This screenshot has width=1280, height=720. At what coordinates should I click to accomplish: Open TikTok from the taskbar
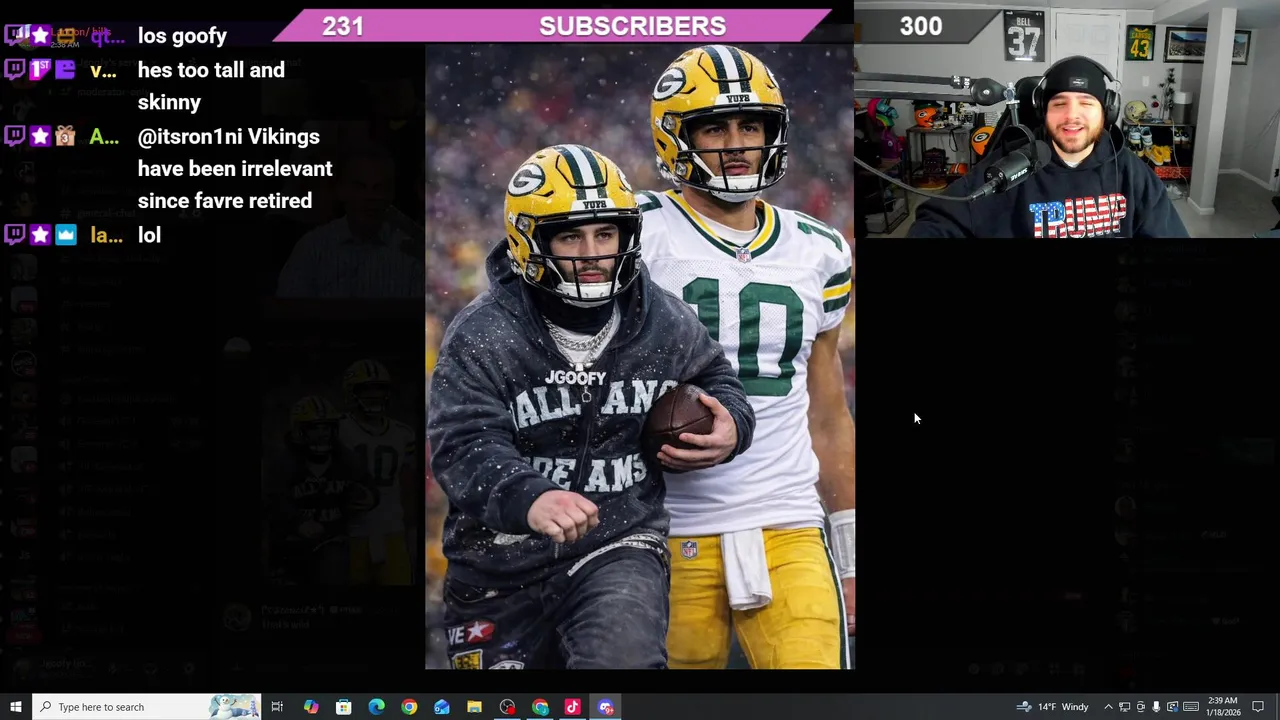click(x=573, y=707)
